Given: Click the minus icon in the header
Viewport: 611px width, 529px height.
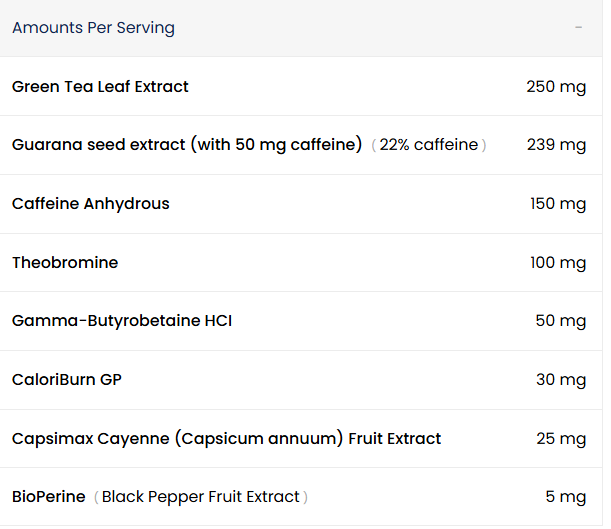Looking at the screenshot, I should coord(578,28).
